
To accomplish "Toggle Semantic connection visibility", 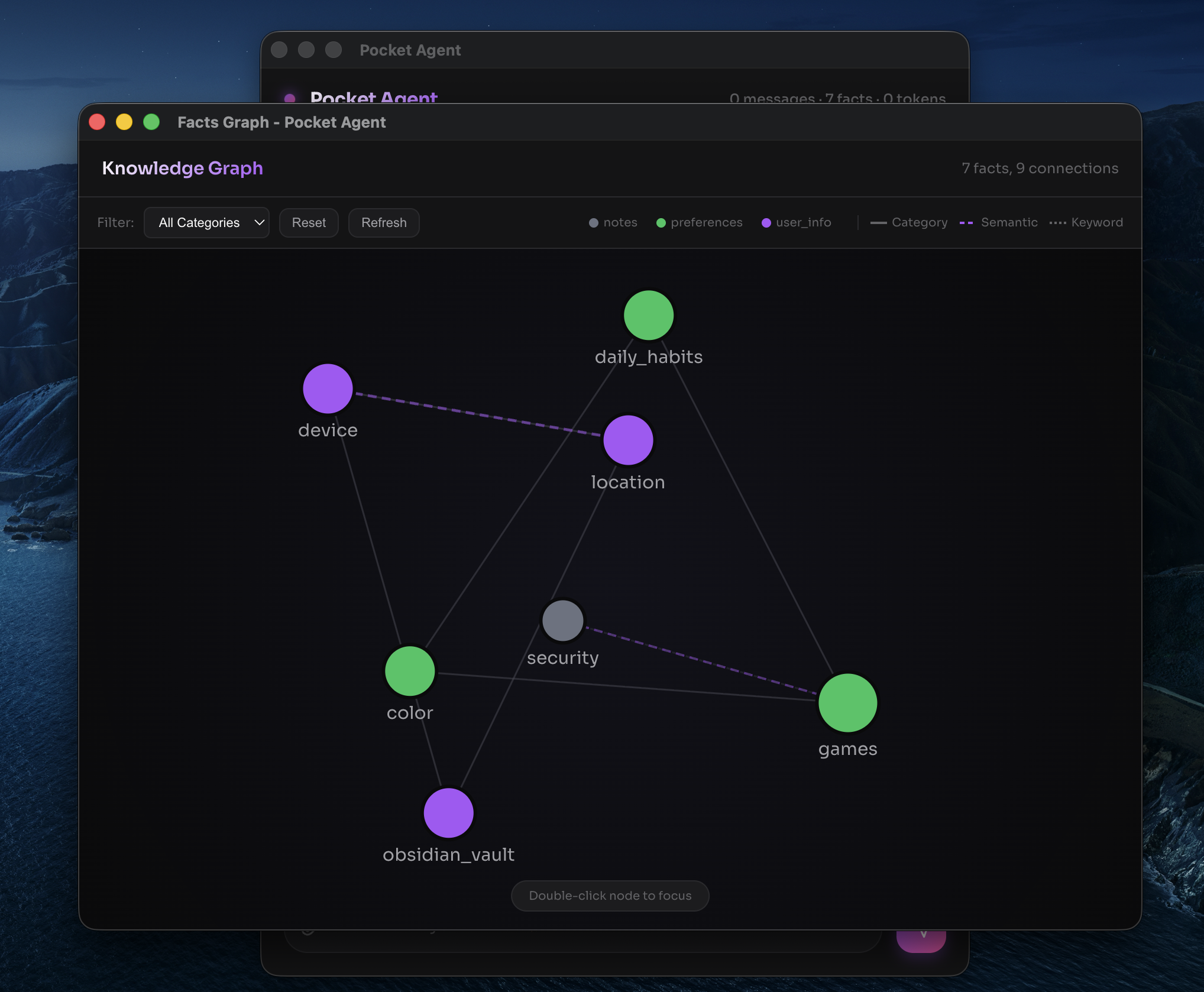I will (999, 222).
